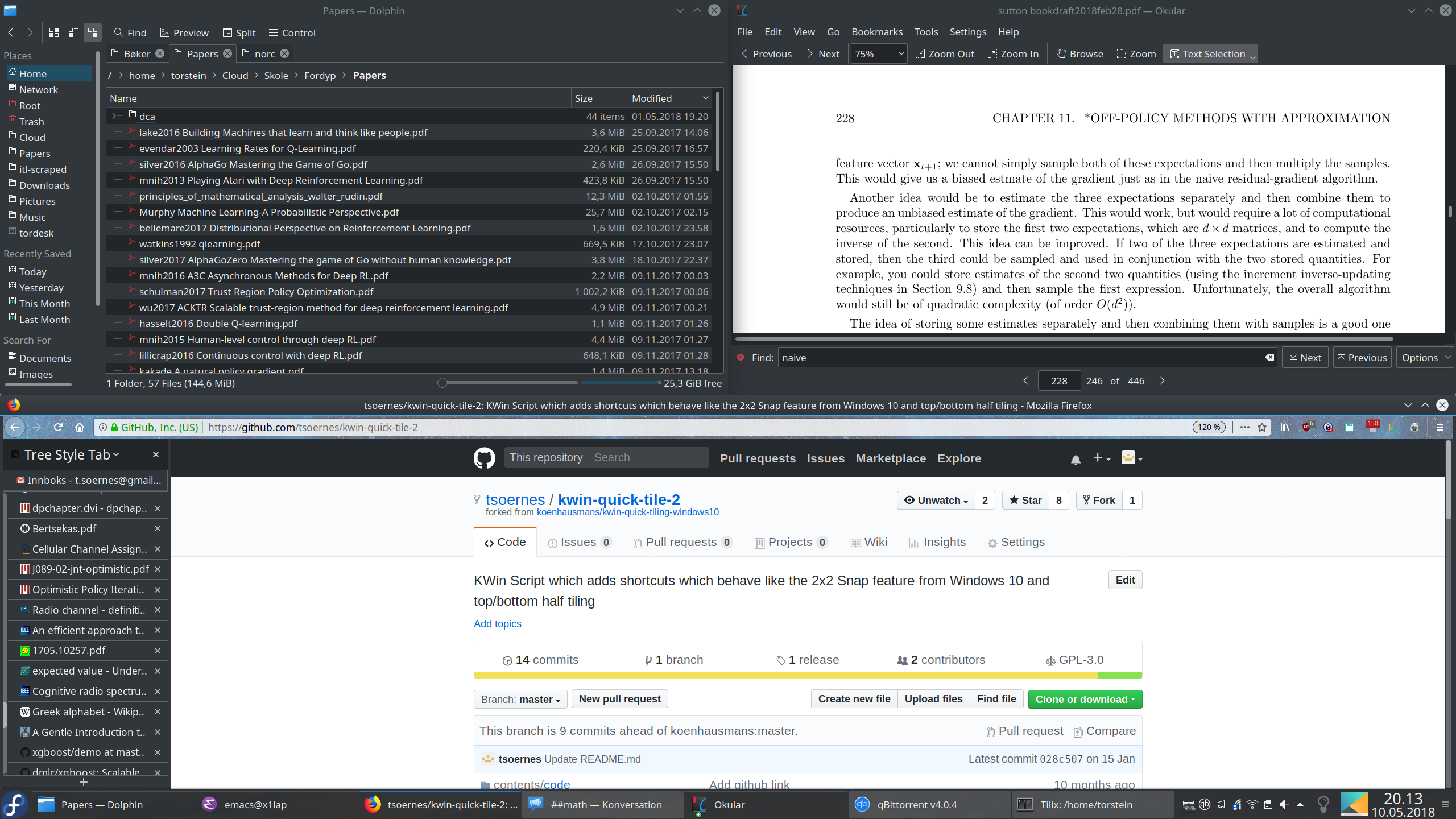This screenshot has width=1456, height=819.
Task: Close Bertsekas.pdf tab in sidebar
Action: click(158, 528)
